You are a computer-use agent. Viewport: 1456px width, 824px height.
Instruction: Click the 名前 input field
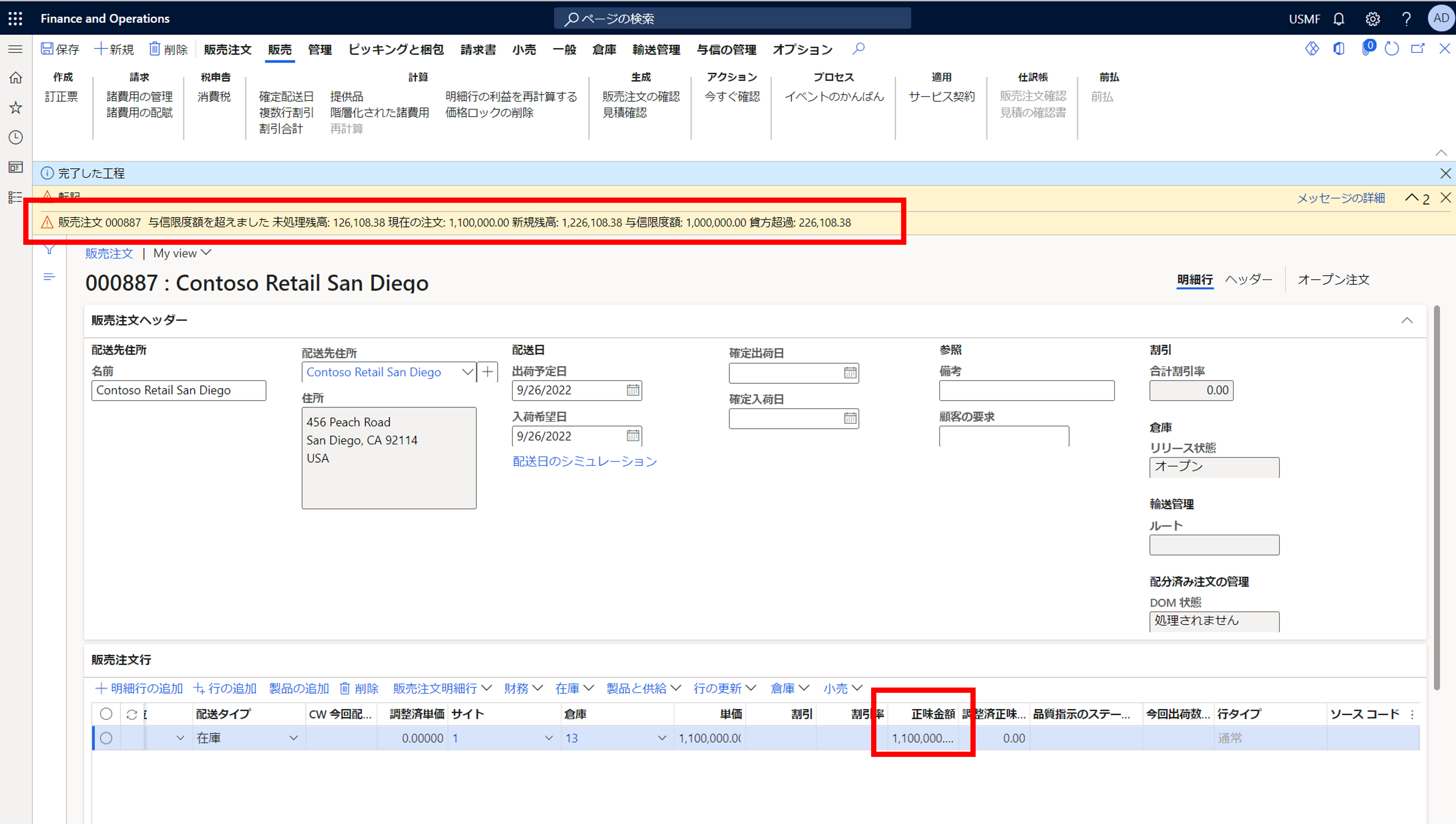(x=179, y=391)
